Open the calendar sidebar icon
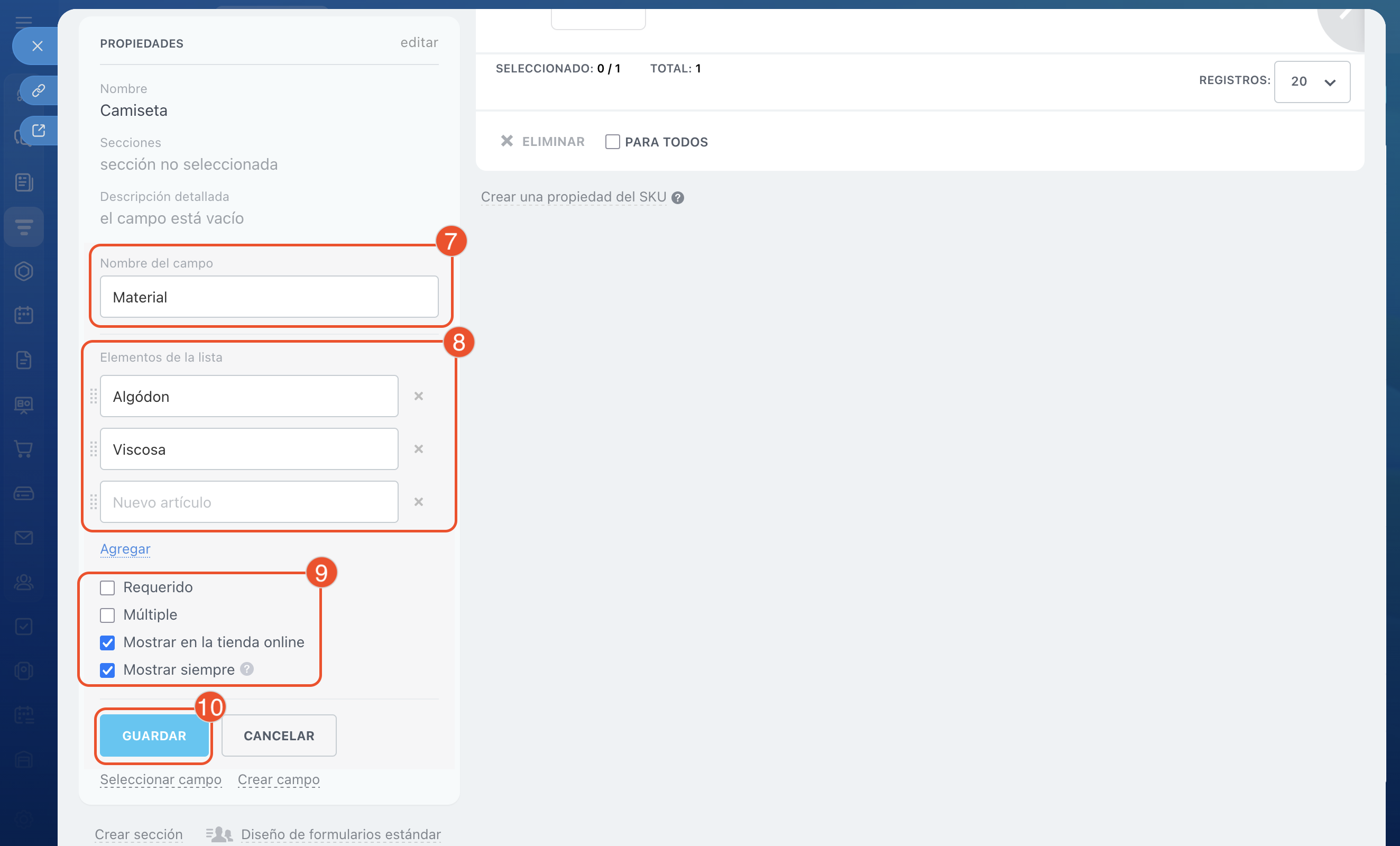The image size is (1400, 846). 23,315
